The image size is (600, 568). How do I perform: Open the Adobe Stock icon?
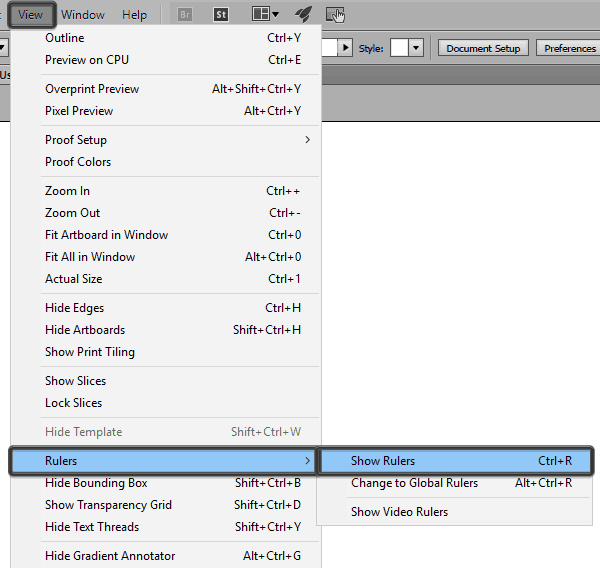221,15
